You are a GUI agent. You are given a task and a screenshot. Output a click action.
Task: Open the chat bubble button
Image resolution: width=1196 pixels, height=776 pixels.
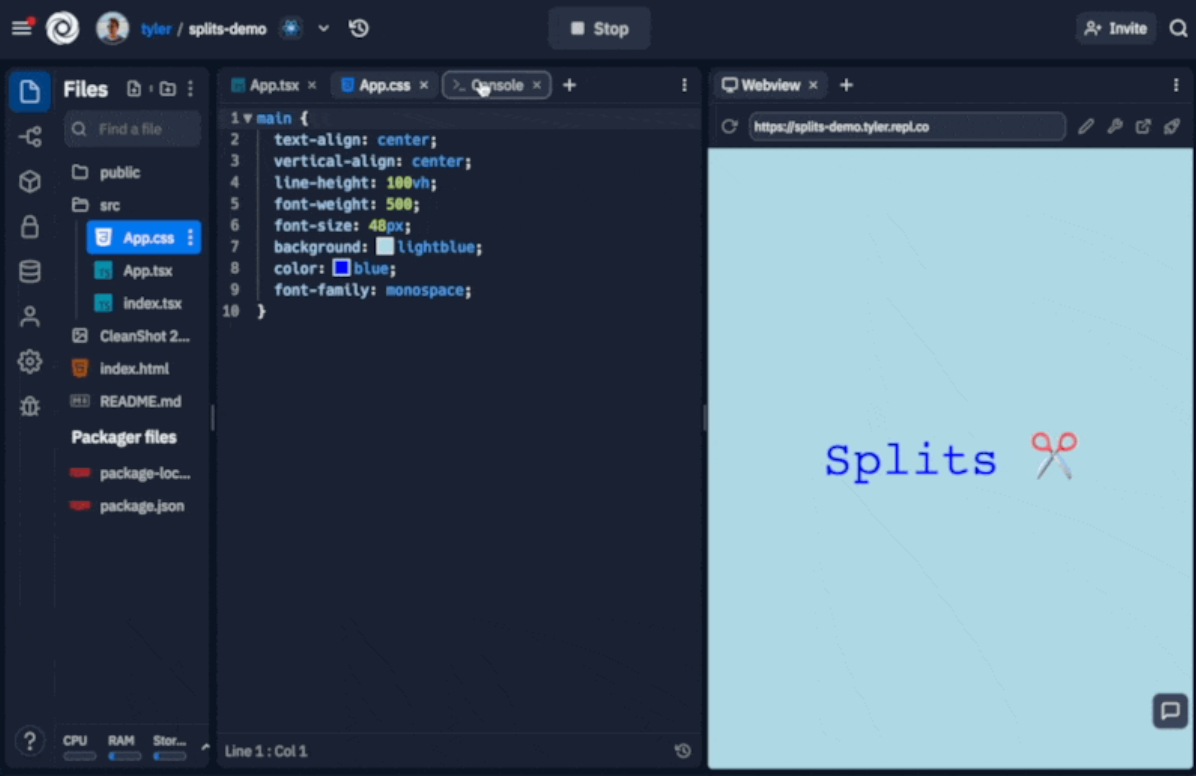click(1169, 711)
